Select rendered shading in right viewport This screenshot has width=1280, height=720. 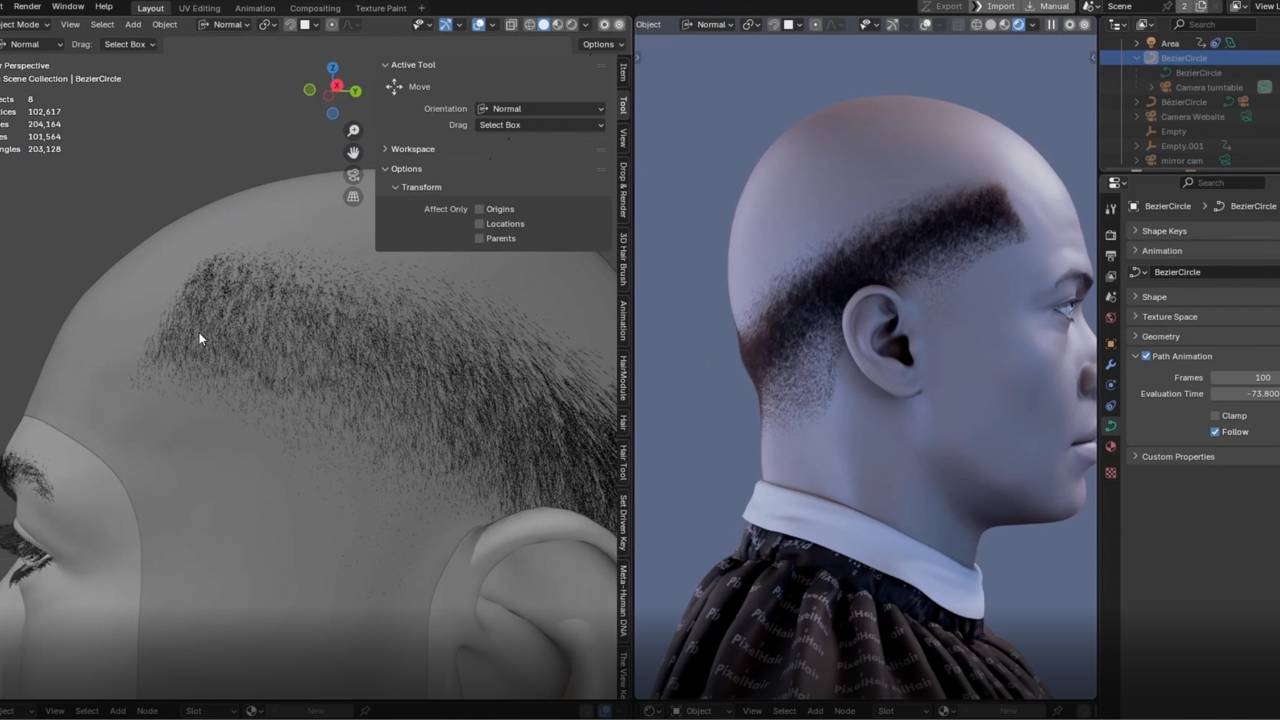point(1019,24)
